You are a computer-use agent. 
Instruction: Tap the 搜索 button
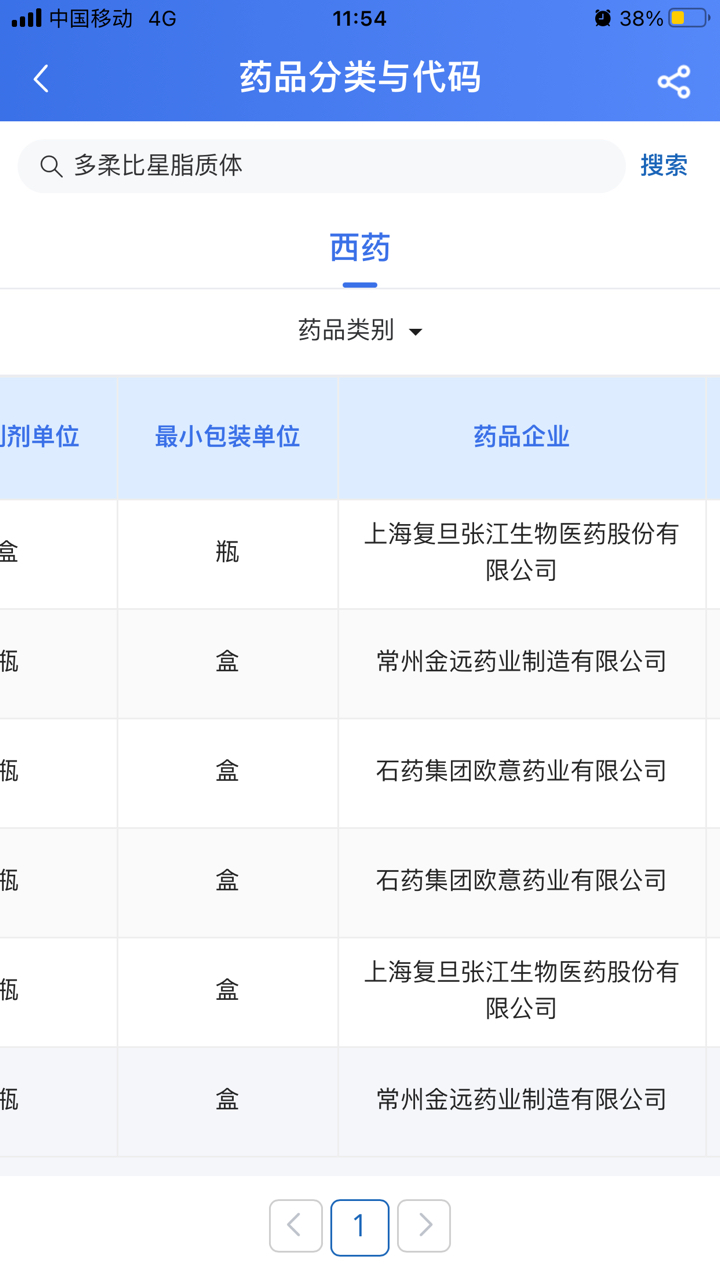point(664,166)
